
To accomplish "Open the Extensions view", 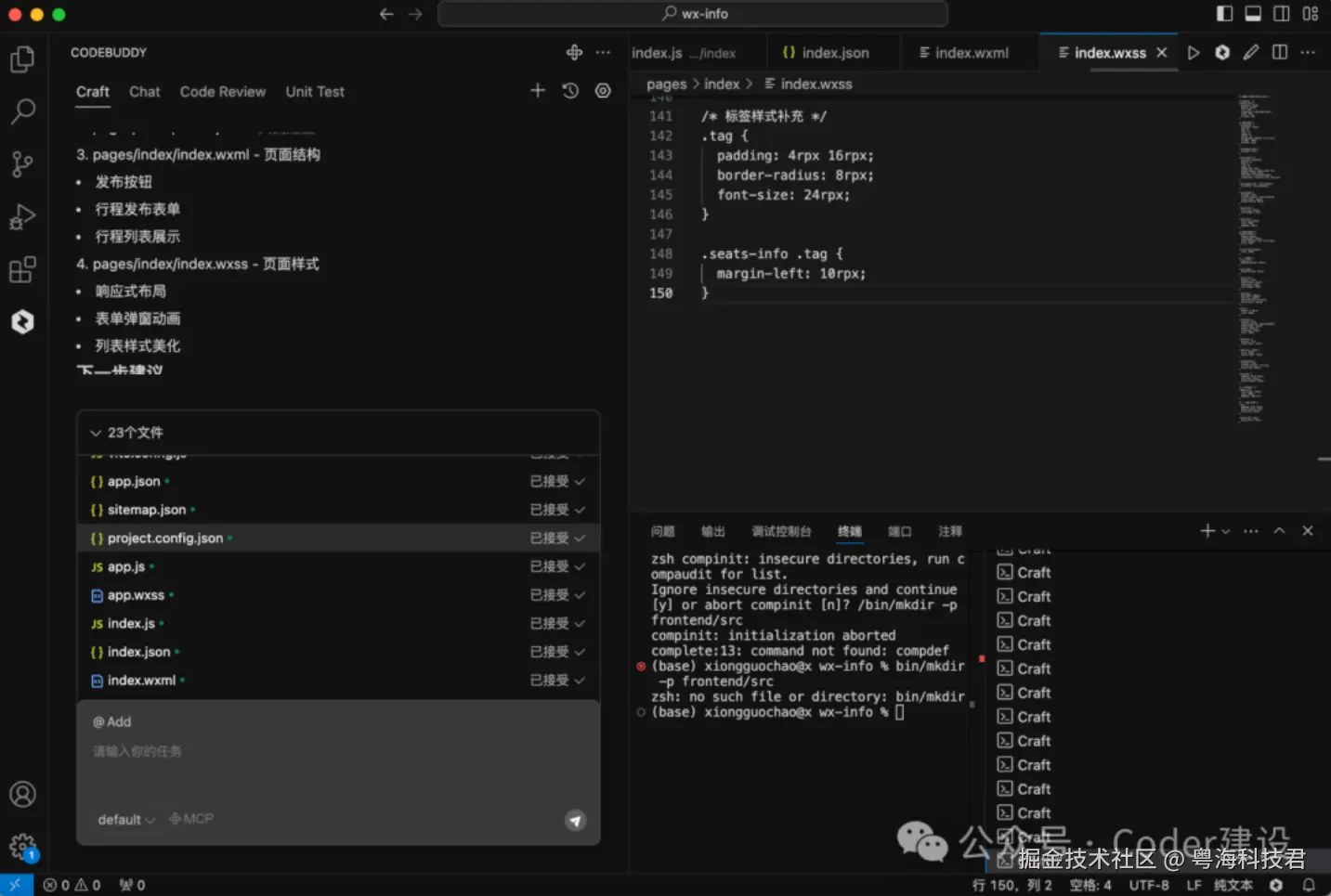I will click(x=22, y=269).
